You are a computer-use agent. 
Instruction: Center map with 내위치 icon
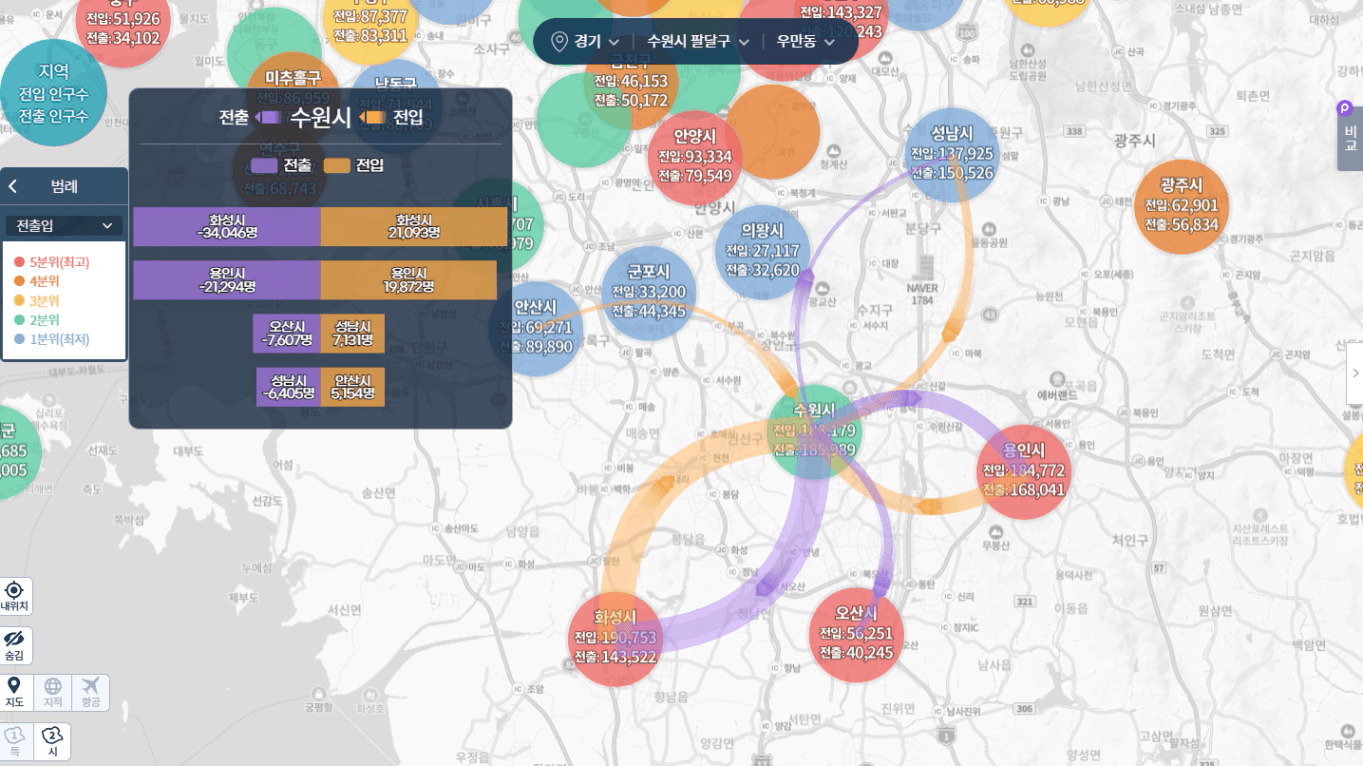[x=15, y=596]
